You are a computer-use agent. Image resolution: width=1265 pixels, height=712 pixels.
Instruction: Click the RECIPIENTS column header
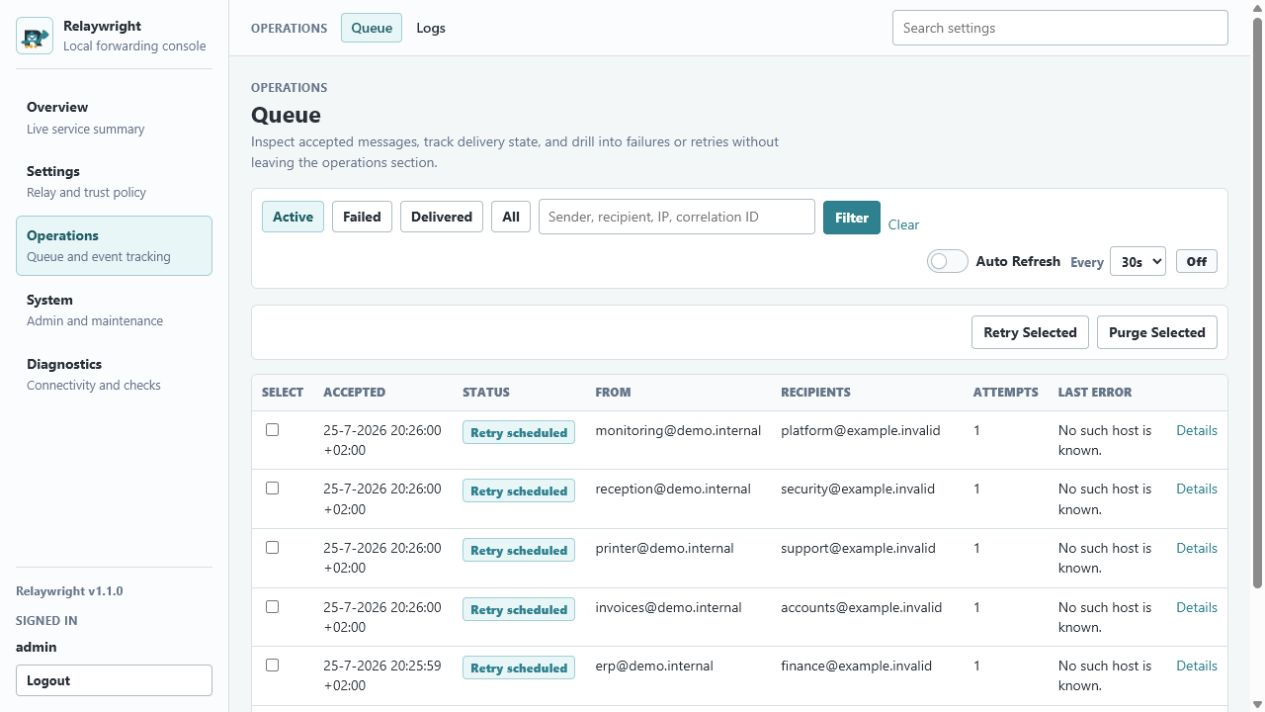[x=816, y=392]
